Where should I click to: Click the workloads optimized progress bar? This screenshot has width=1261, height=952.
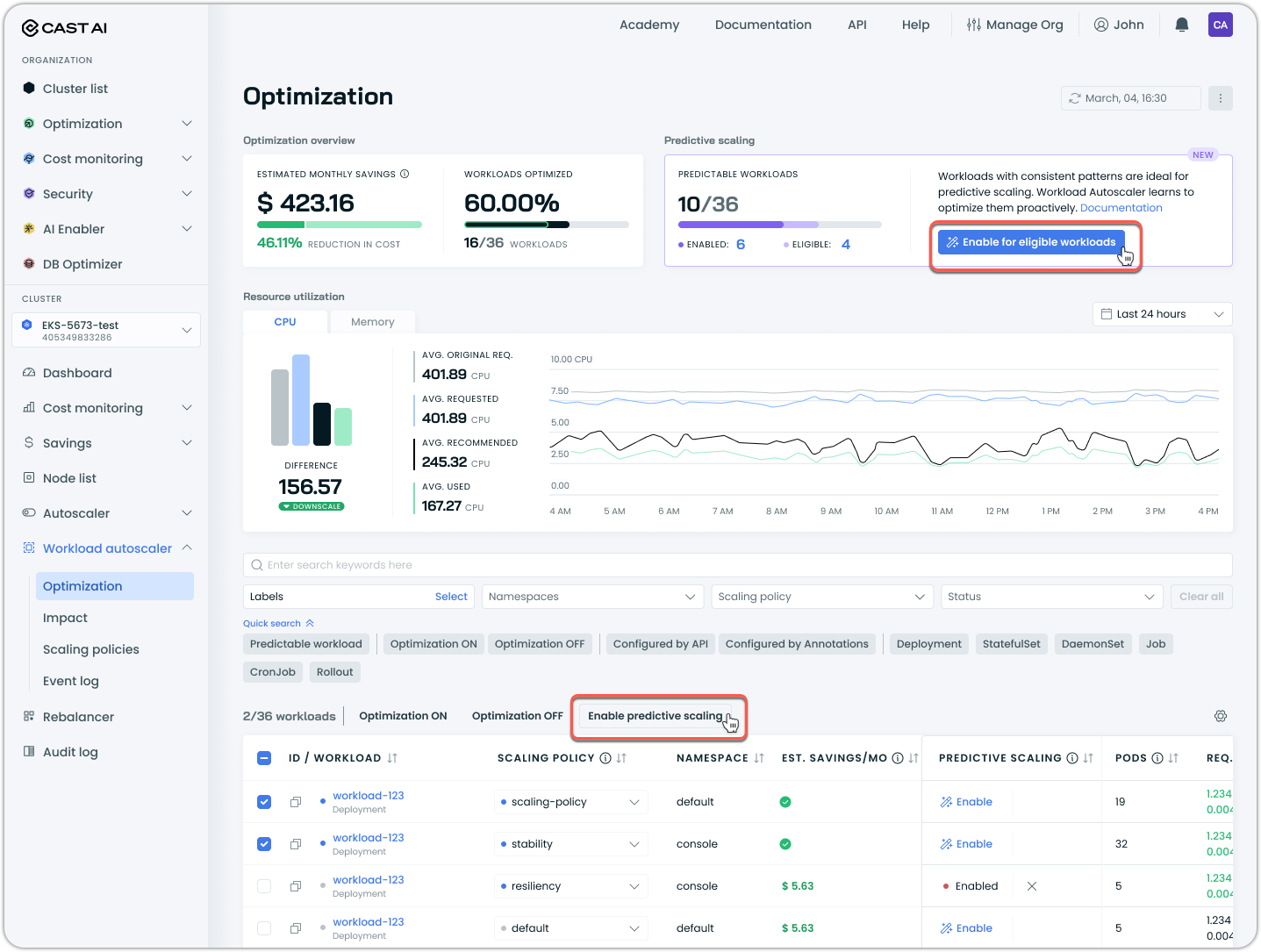(x=546, y=225)
